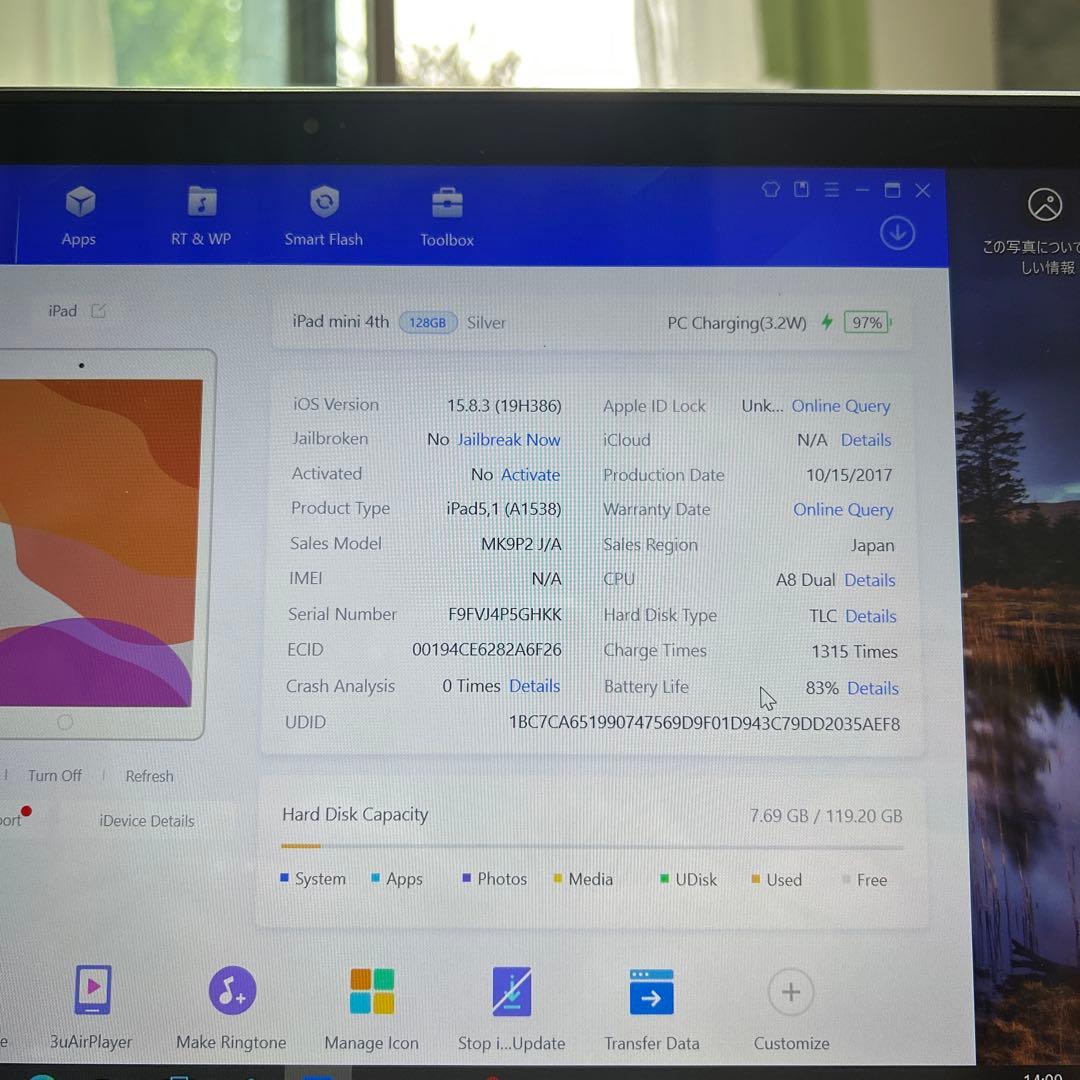Click the Activate link
This screenshot has width=1080, height=1080.
(x=530, y=475)
